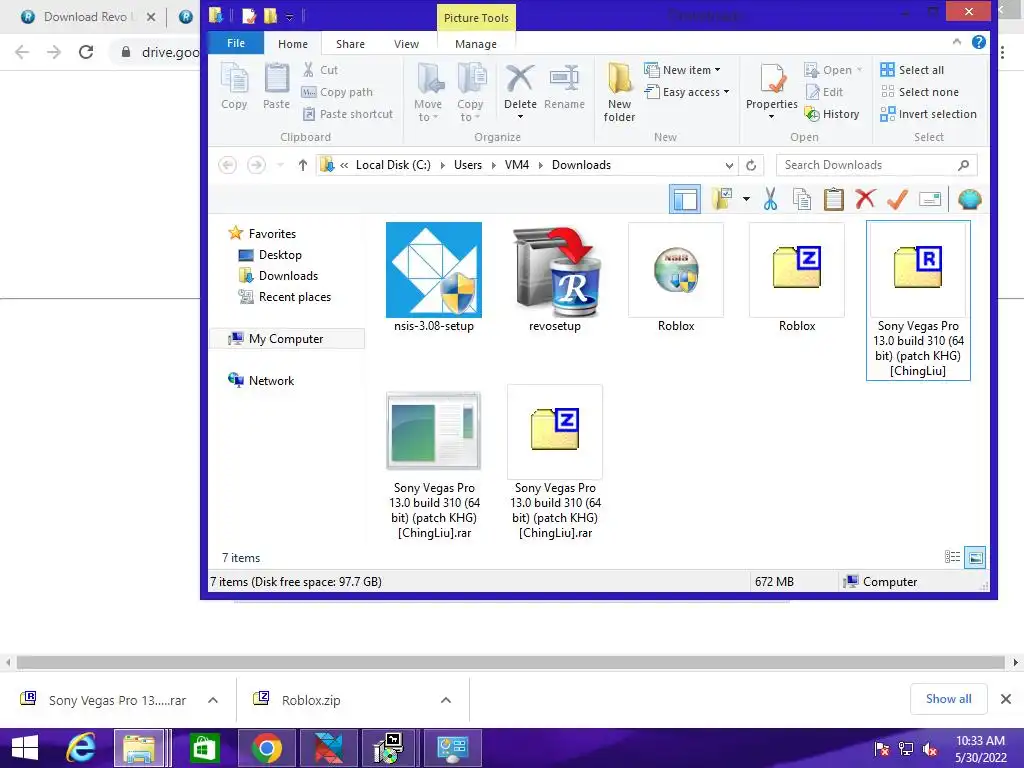Open Explorer help question mark icon

(x=978, y=42)
